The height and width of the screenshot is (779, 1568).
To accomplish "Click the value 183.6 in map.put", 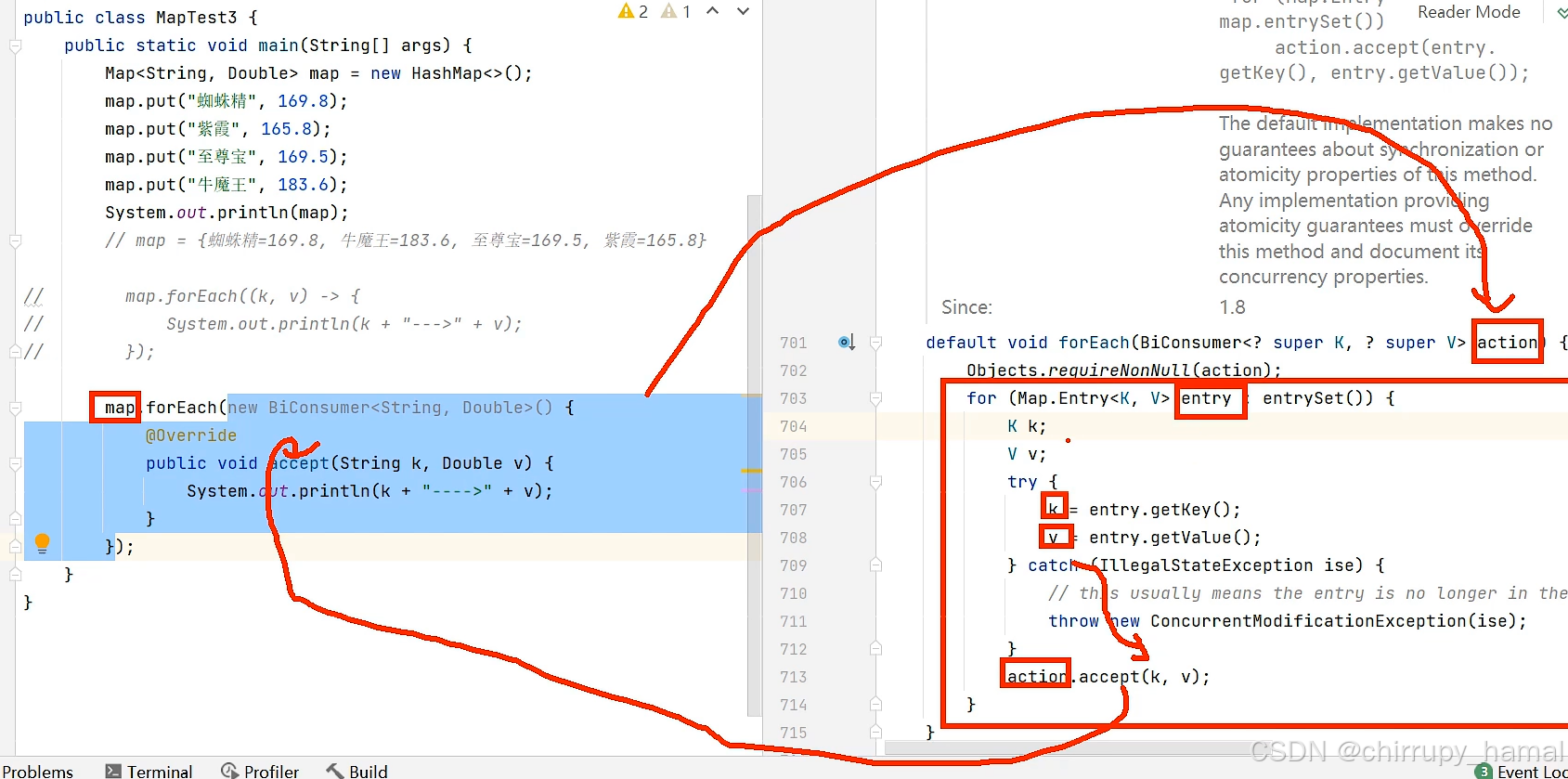I will (304, 185).
